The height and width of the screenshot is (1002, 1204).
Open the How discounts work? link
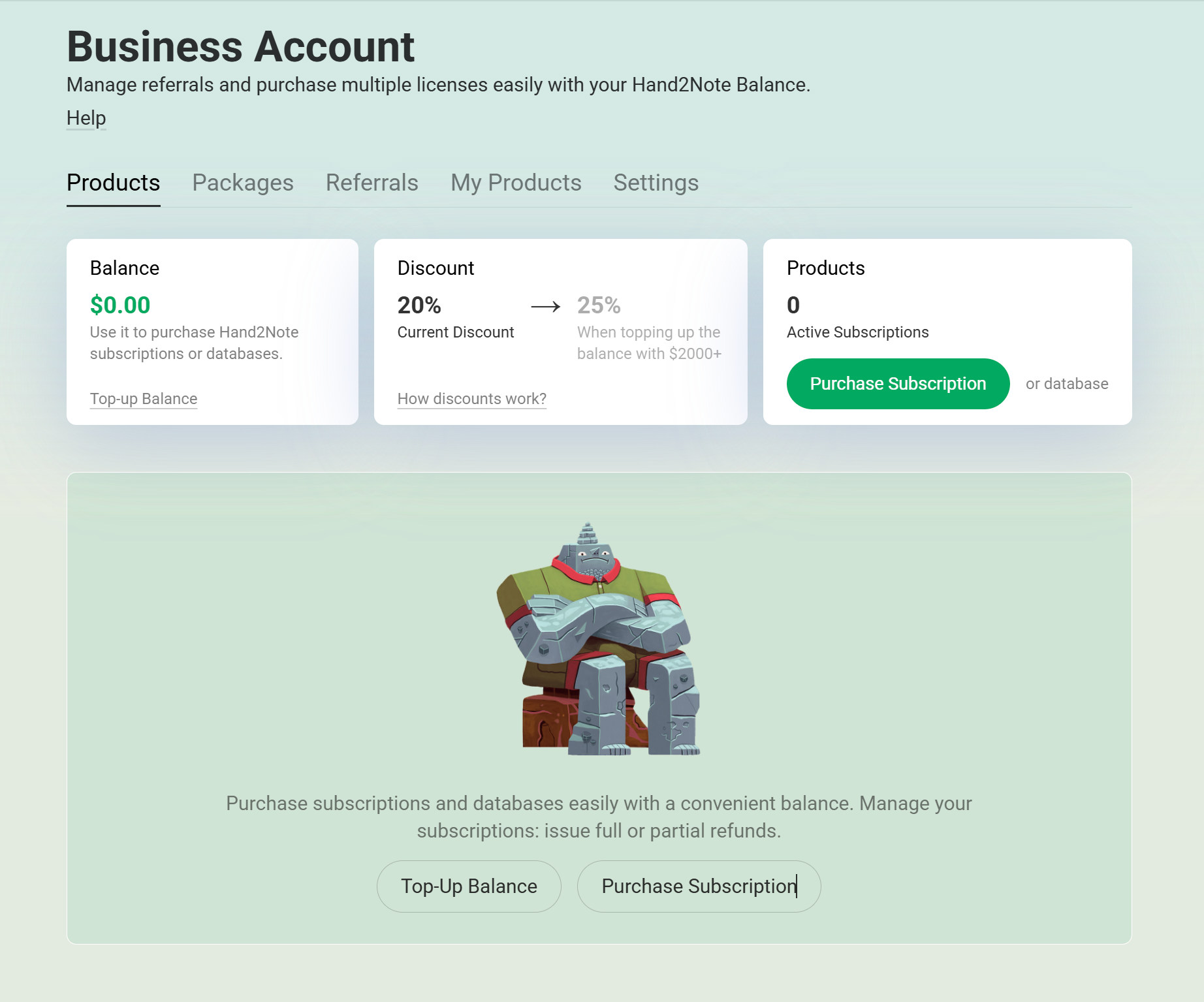(x=472, y=399)
